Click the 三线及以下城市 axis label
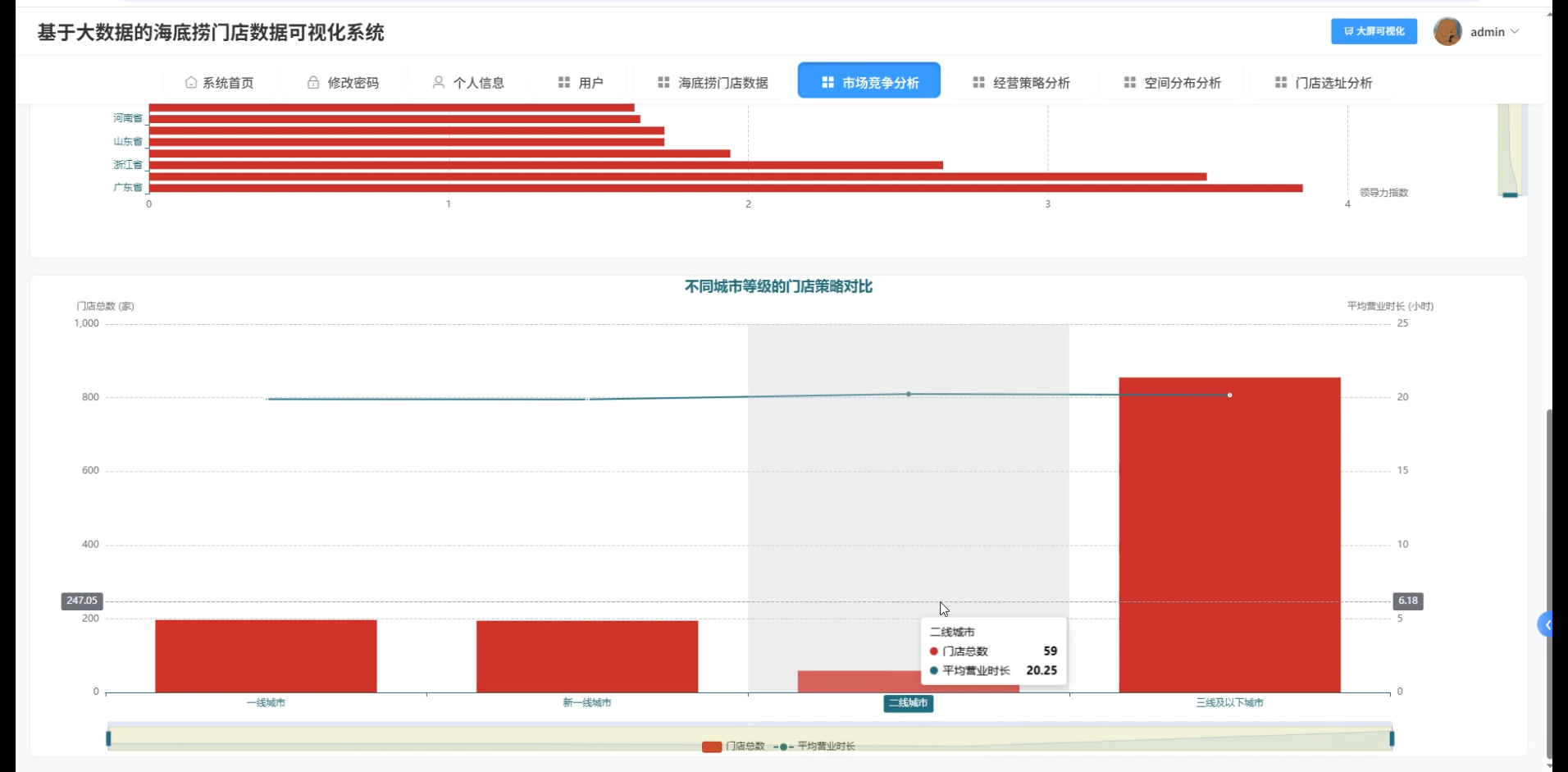Image resolution: width=1568 pixels, height=772 pixels. point(1229,703)
